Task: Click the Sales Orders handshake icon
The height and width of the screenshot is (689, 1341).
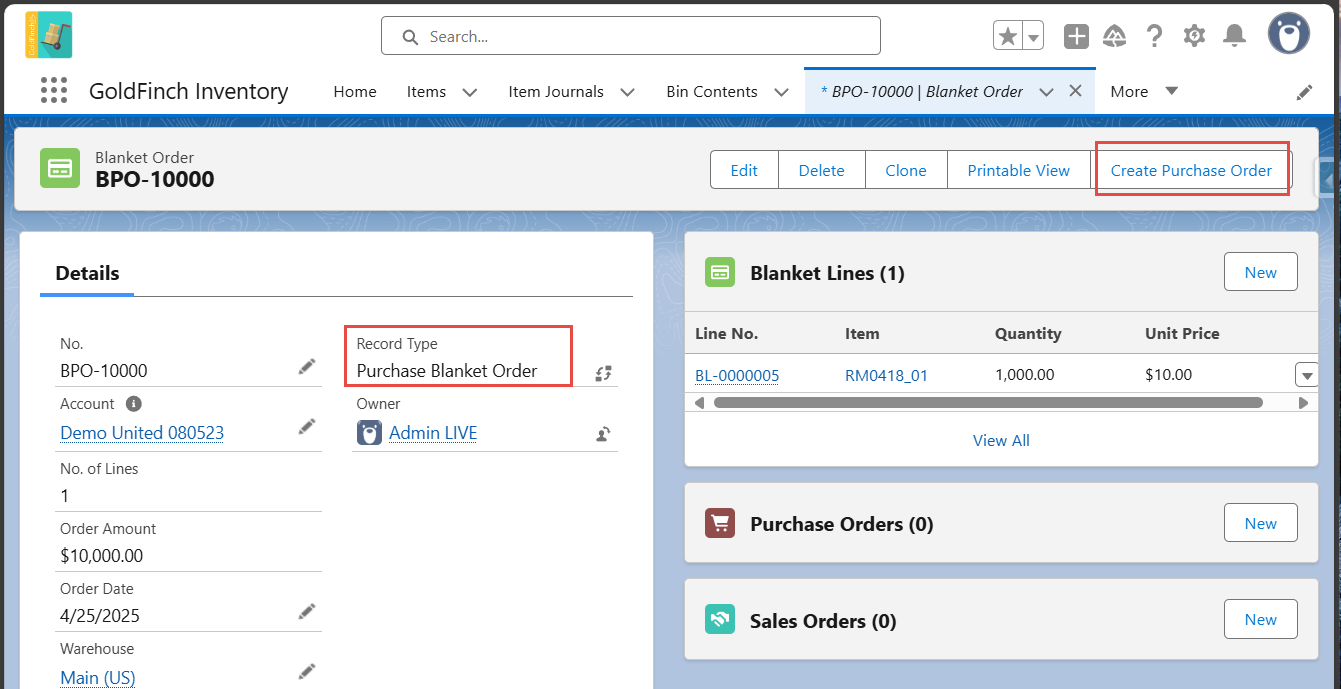Action: (720, 620)
